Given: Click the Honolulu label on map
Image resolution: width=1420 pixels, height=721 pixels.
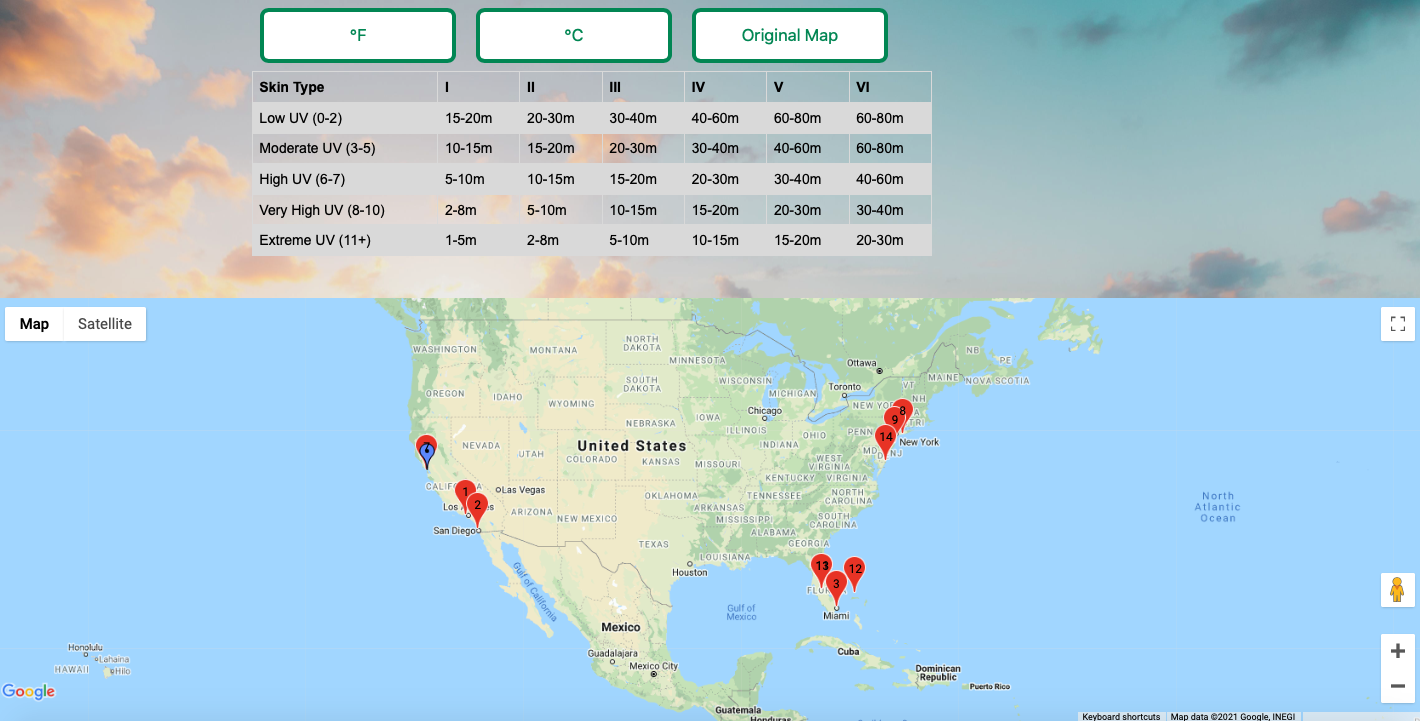Looking at the screenshot, I should [x=86, y=647].
